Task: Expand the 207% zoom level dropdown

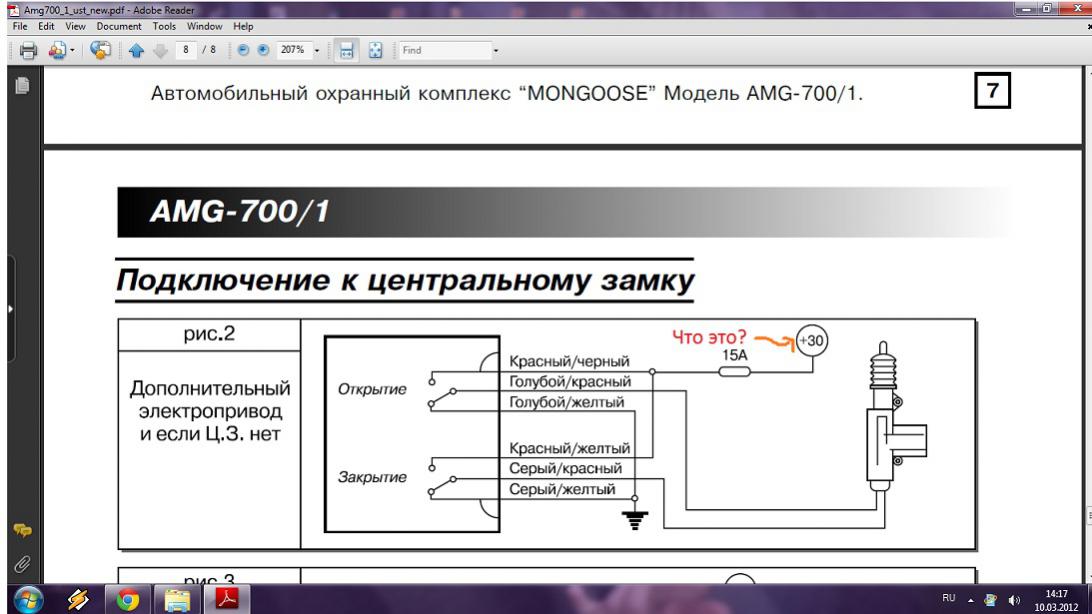Action: point(317,50)
